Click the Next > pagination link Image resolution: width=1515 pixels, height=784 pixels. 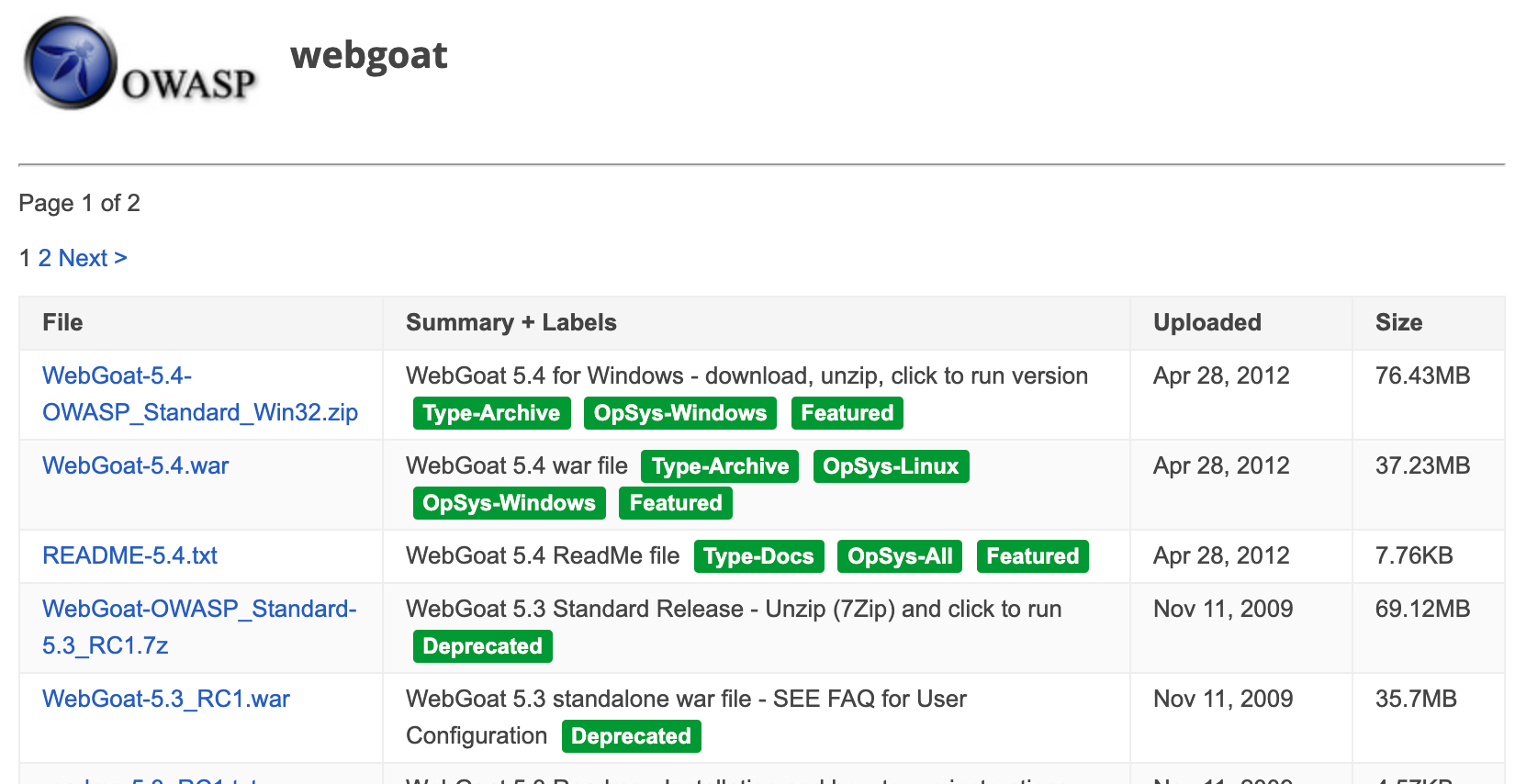tap(91, 258)
